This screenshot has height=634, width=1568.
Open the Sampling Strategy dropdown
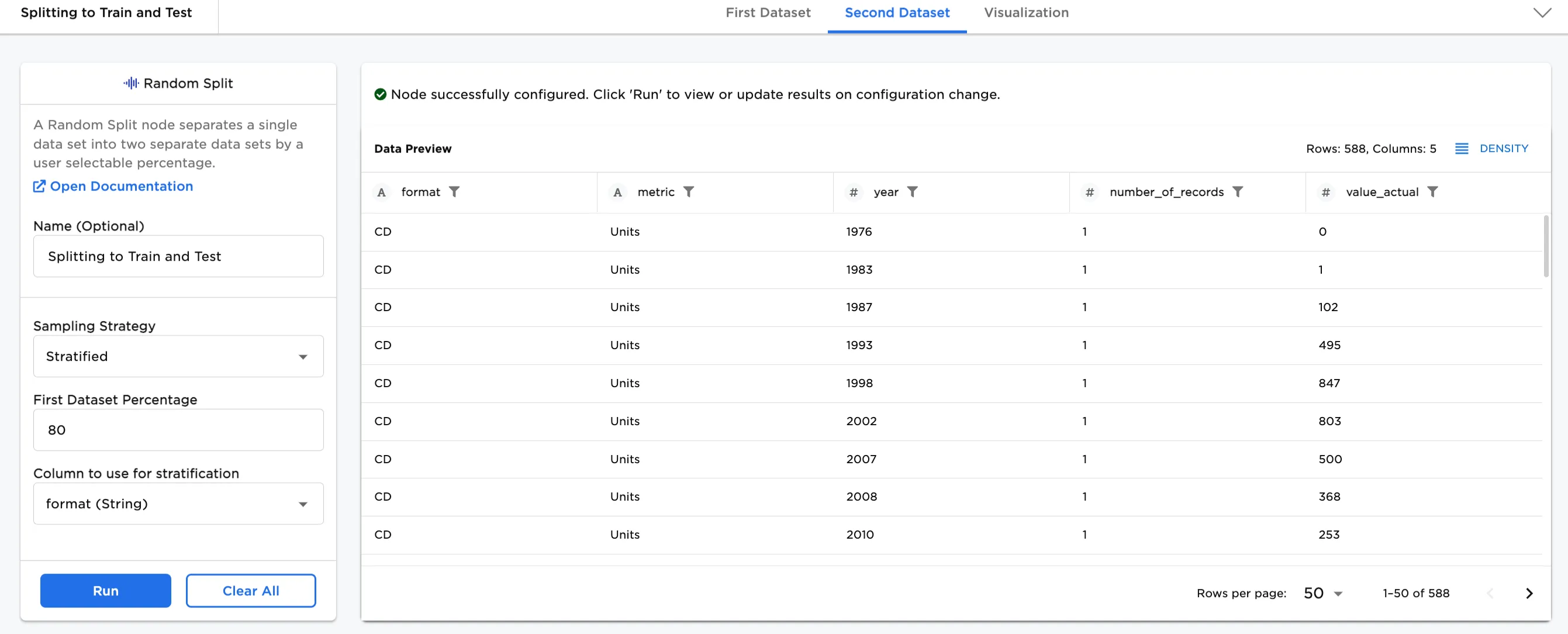178,356
